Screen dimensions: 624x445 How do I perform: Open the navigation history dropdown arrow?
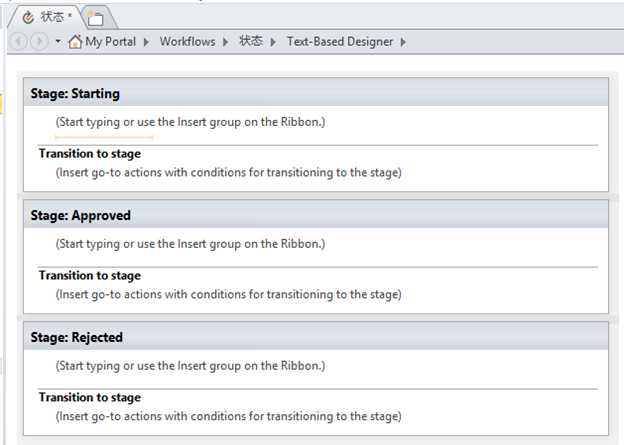(58, 41)
